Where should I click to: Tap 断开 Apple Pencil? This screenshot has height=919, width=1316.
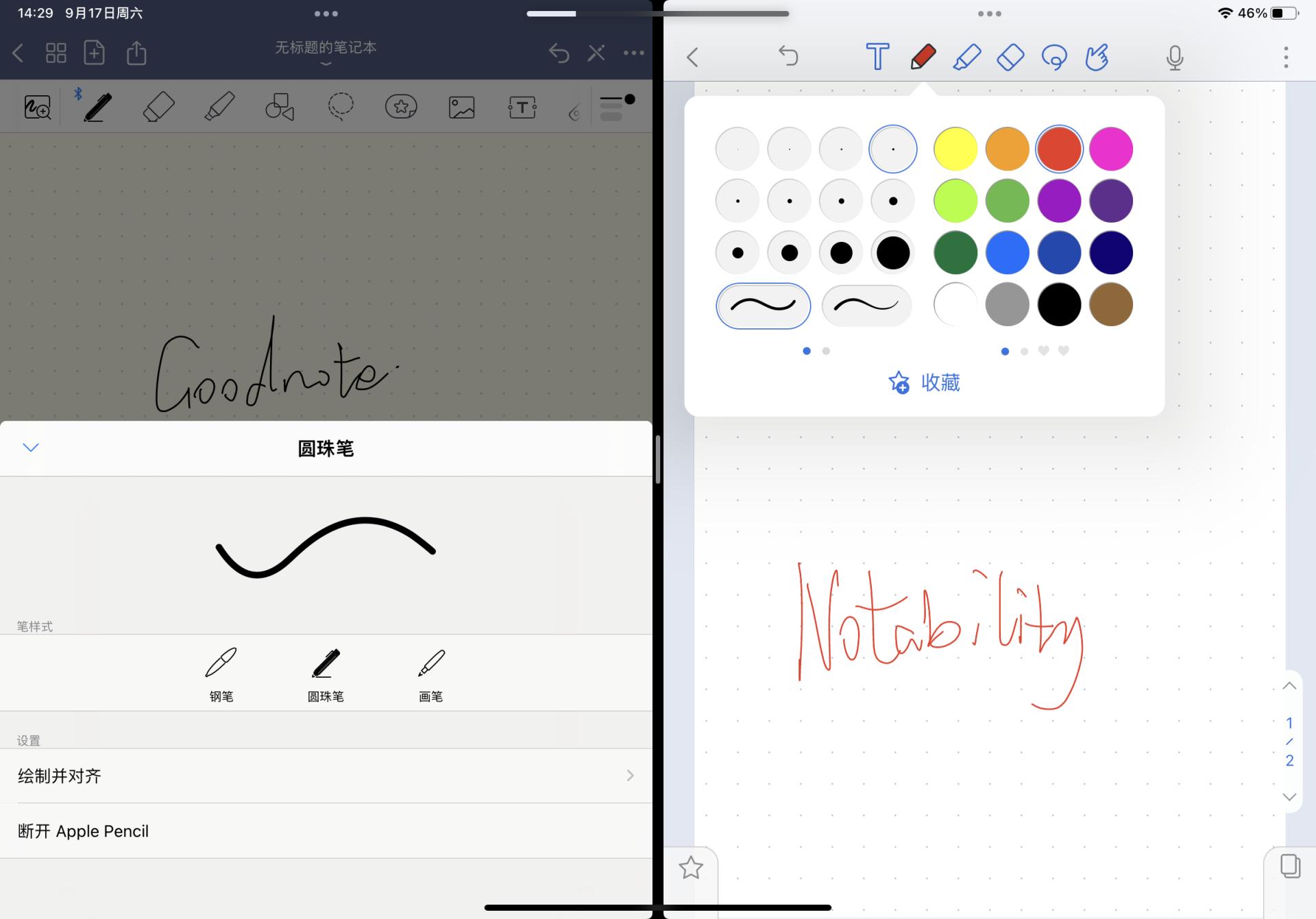[x=83, y=831]
